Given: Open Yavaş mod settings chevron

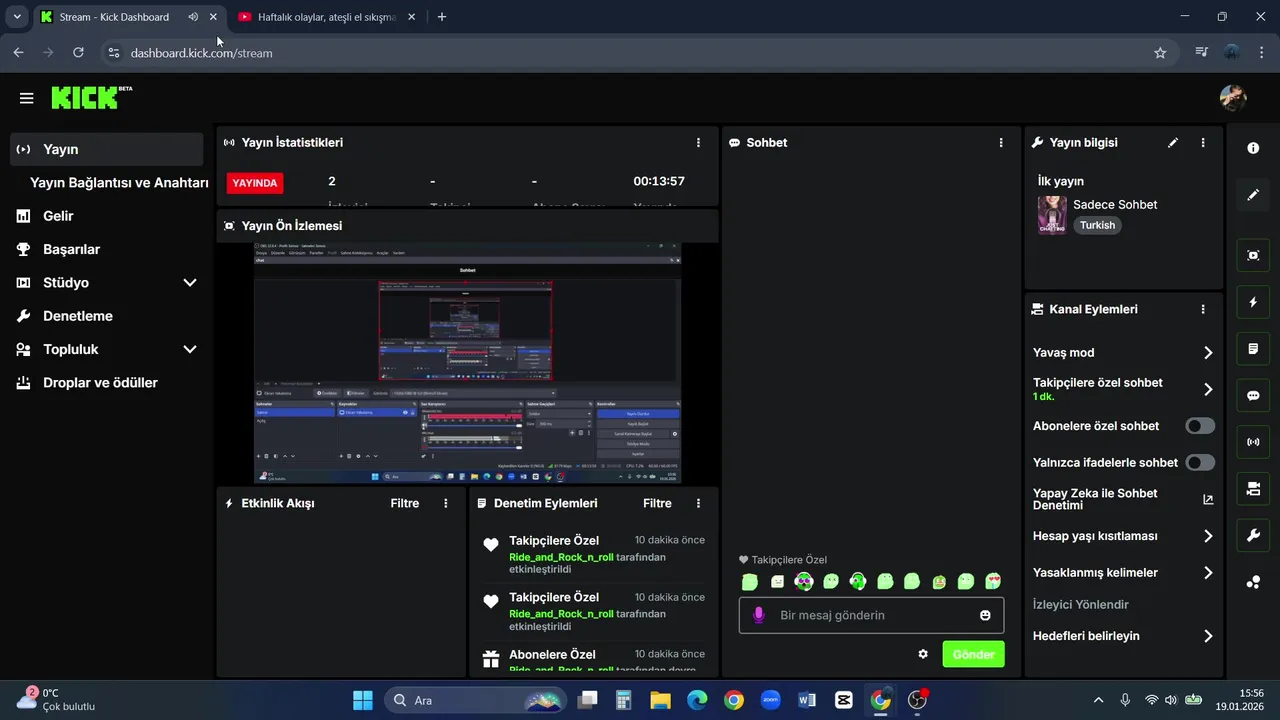Looking at the screenshot, I should tap(1208, 353).
